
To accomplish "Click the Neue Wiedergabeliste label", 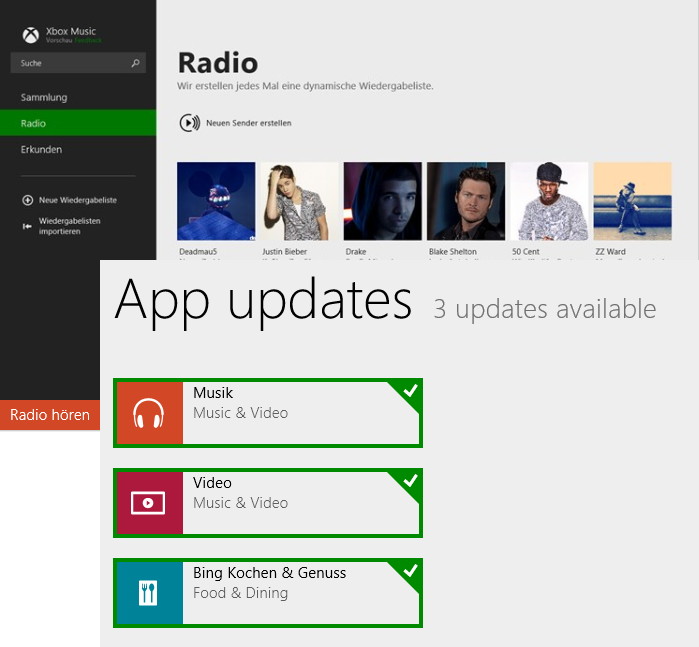I will click(78, 200).
